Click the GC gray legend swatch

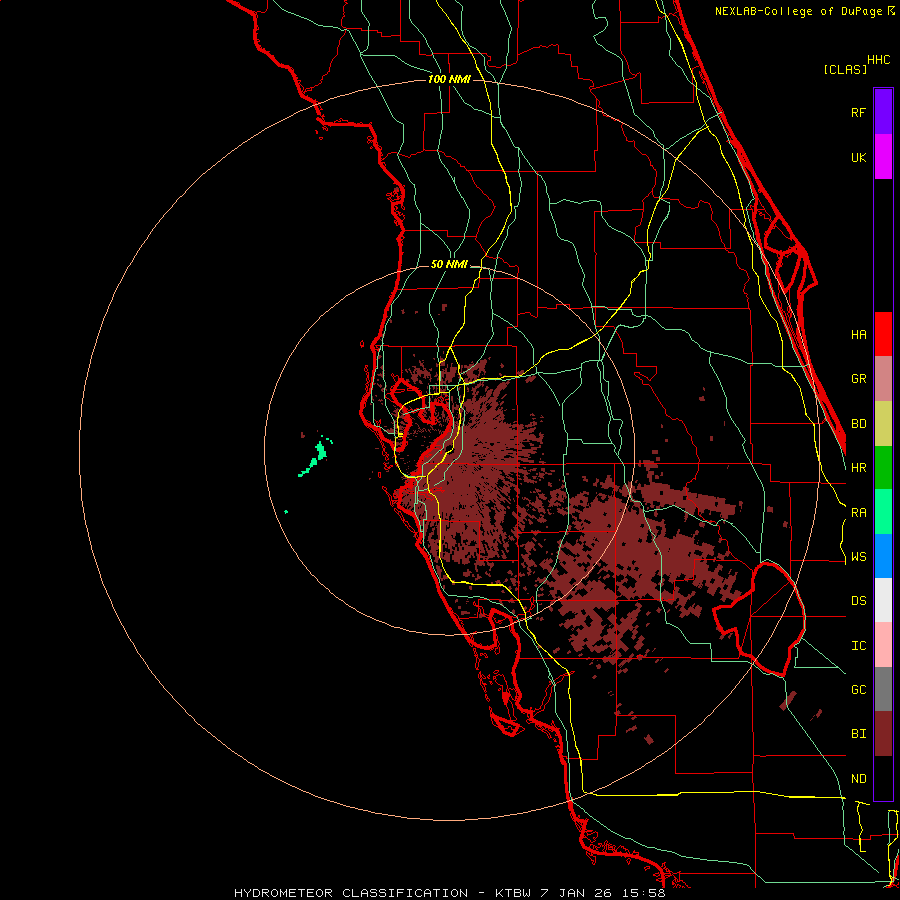[883, 689]
